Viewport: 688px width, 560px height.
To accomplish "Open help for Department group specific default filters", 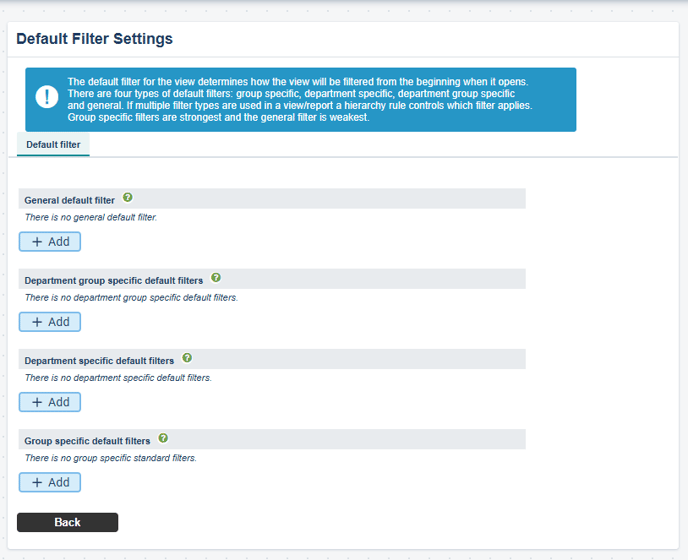I will [216, 279].
